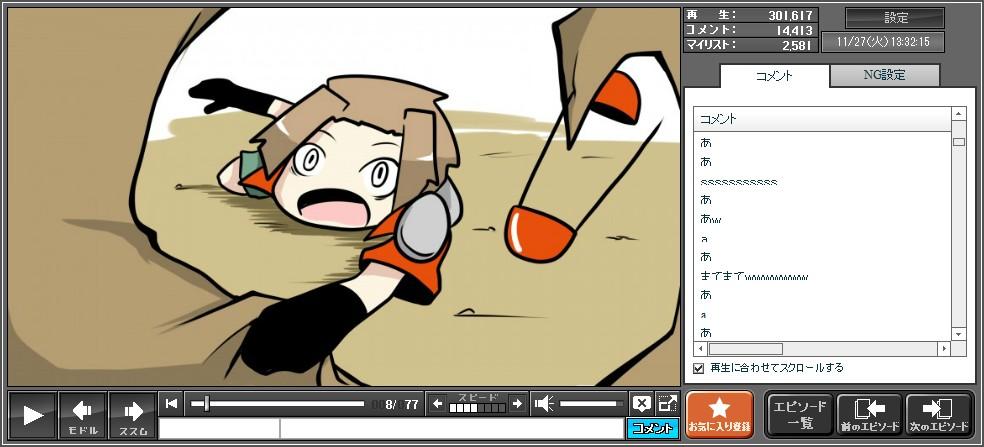Go to previous episode (前のエピソード)
984x447 pixels.
tap(867, 414)
